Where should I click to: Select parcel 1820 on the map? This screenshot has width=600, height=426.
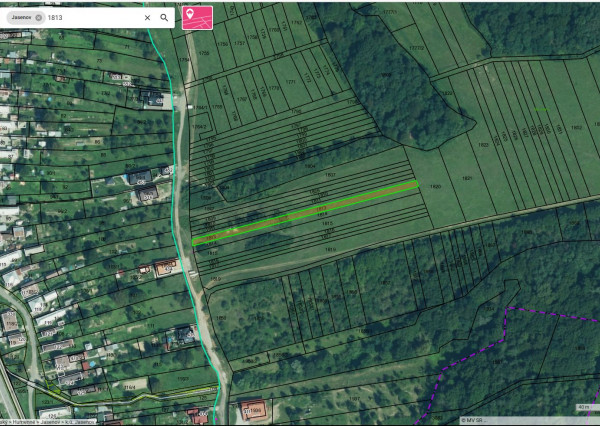[435, 187]
